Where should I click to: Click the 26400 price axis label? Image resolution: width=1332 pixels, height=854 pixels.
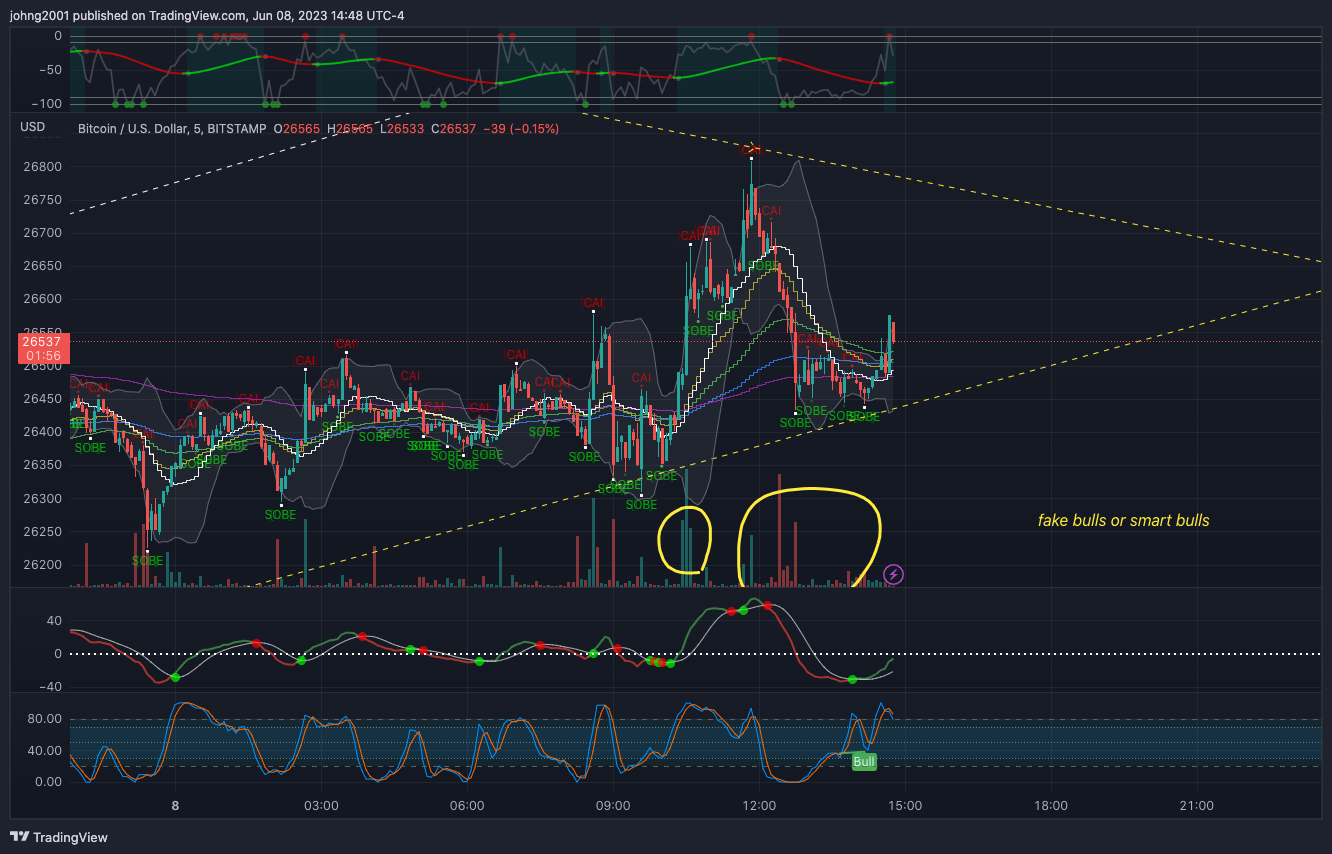pos(42,432)
